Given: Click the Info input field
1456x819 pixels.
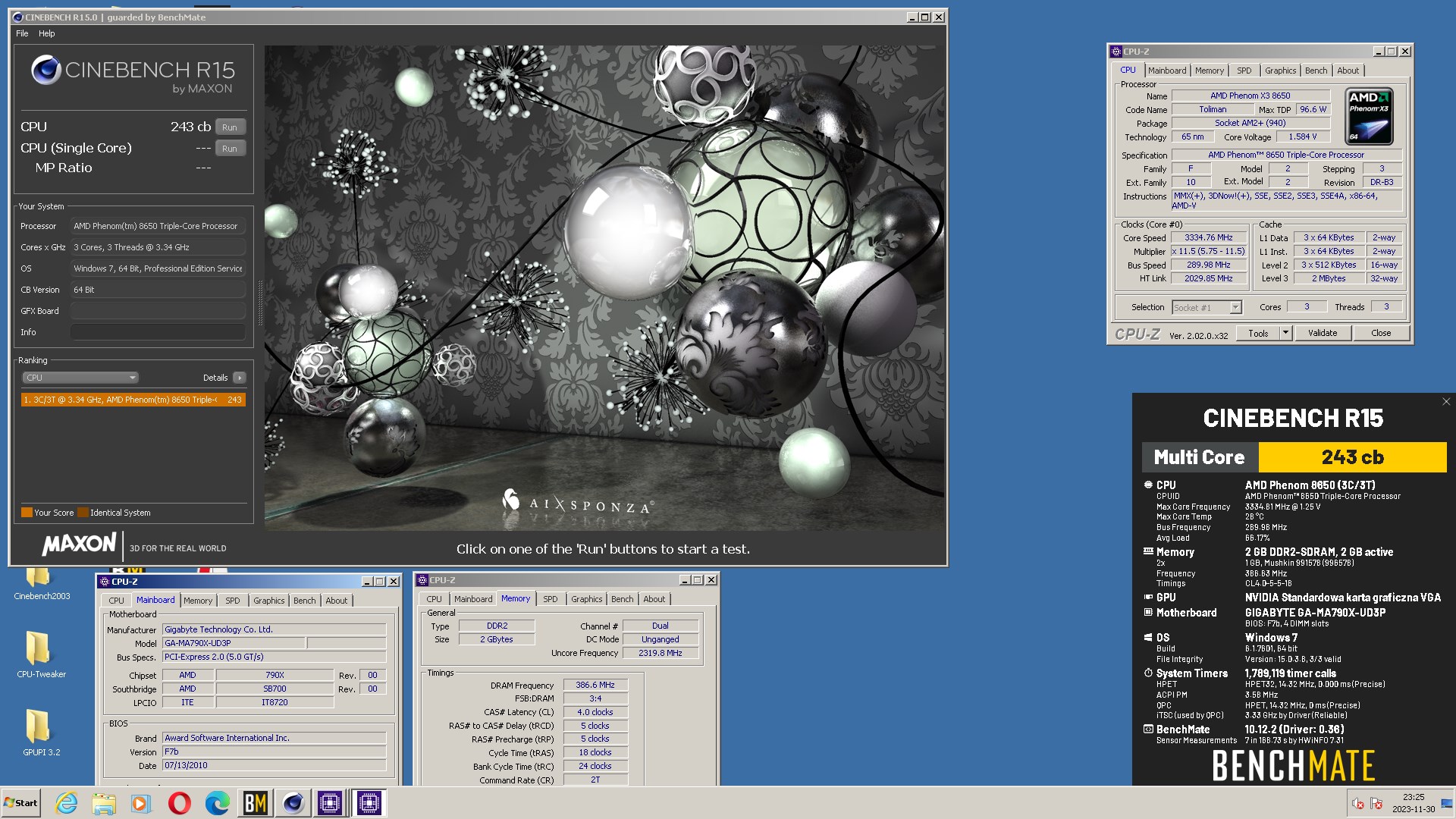Looking at the screenshot, I should [158, 332].
